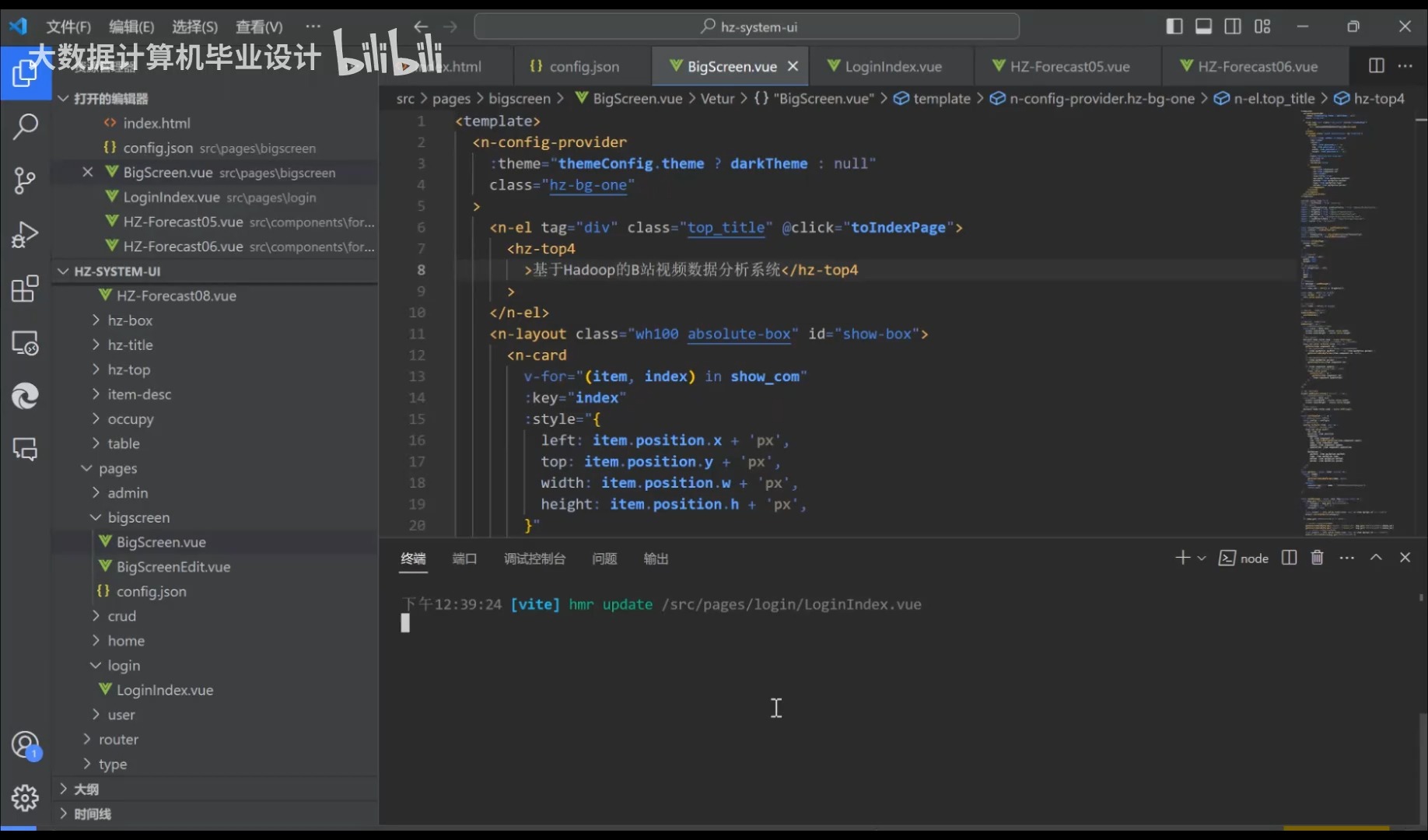Switch to the 输出 output tab
The height and width of the screenshot is (840, 1428).
coord(656,558)
